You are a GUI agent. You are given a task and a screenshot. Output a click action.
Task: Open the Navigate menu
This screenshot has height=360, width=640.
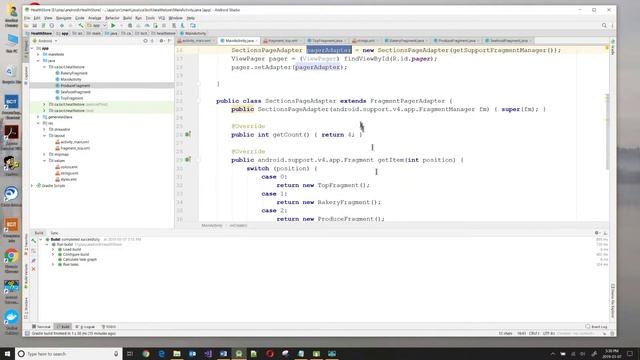(x=64, y=18)
